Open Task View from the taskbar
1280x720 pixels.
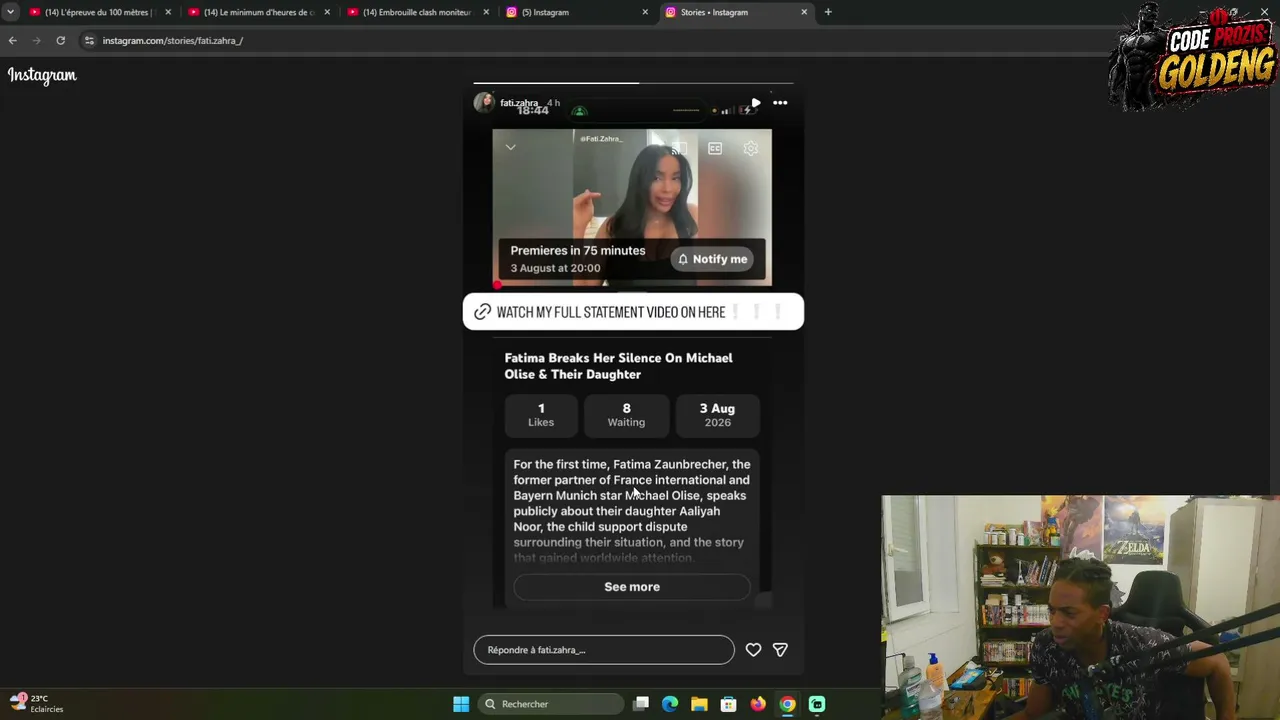641,704
